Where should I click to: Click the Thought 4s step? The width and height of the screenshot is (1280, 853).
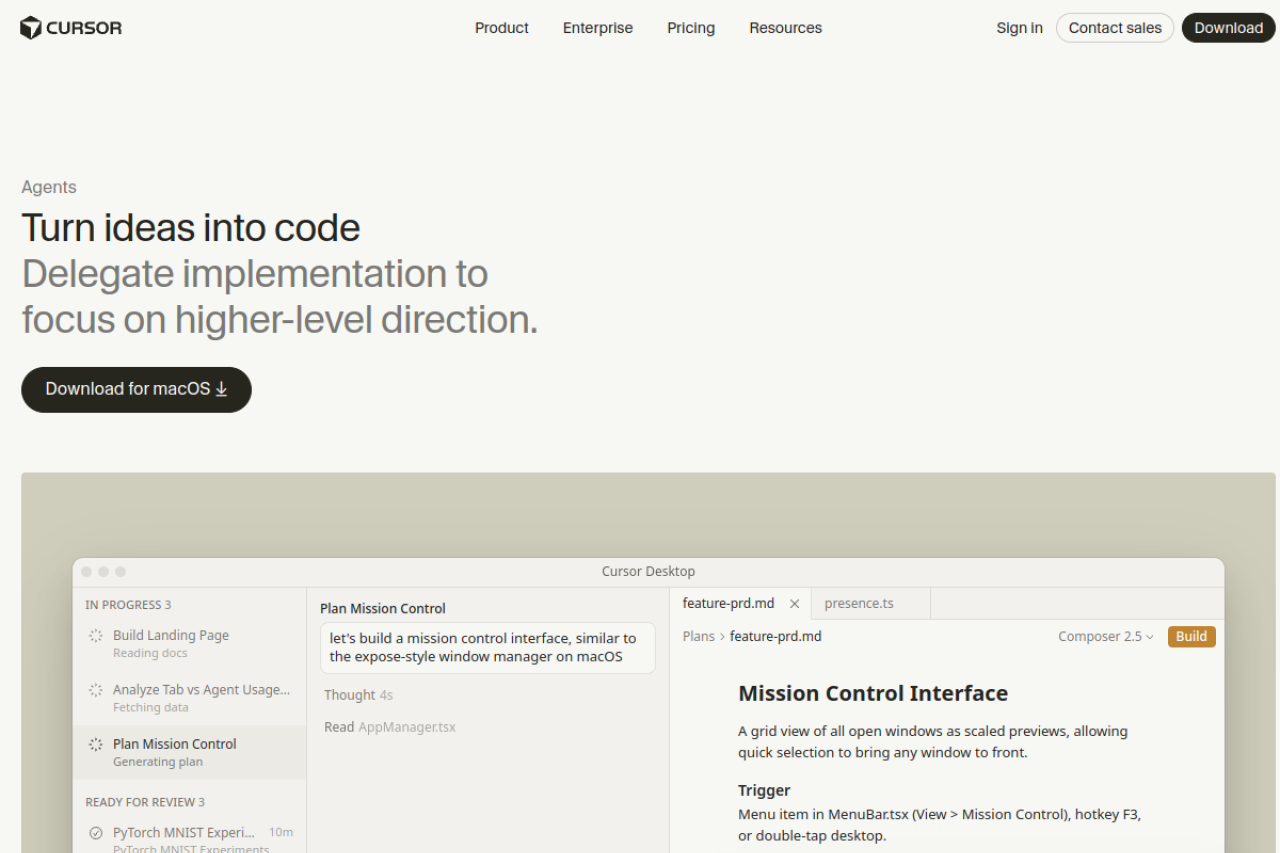point(358,695)
